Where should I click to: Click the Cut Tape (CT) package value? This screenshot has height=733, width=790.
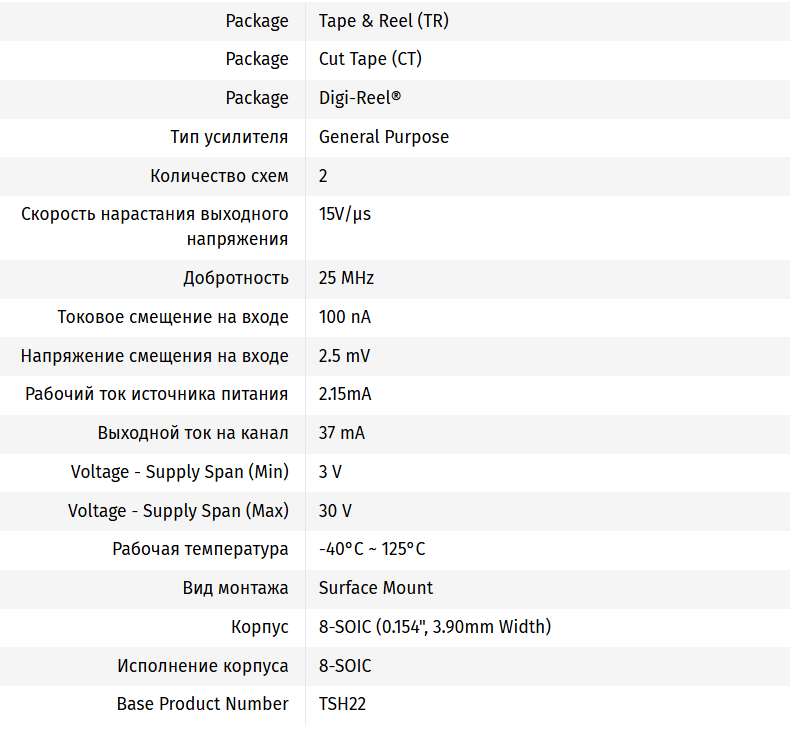(370, 59)
